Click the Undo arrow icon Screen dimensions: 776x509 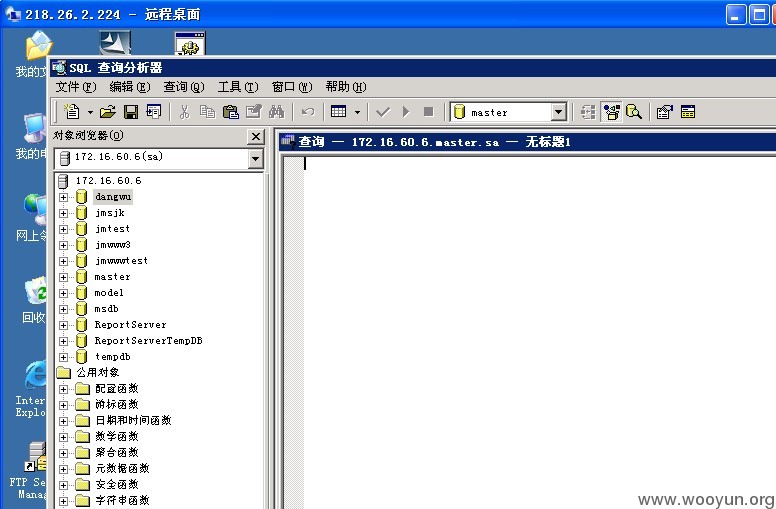coord(308,112)
